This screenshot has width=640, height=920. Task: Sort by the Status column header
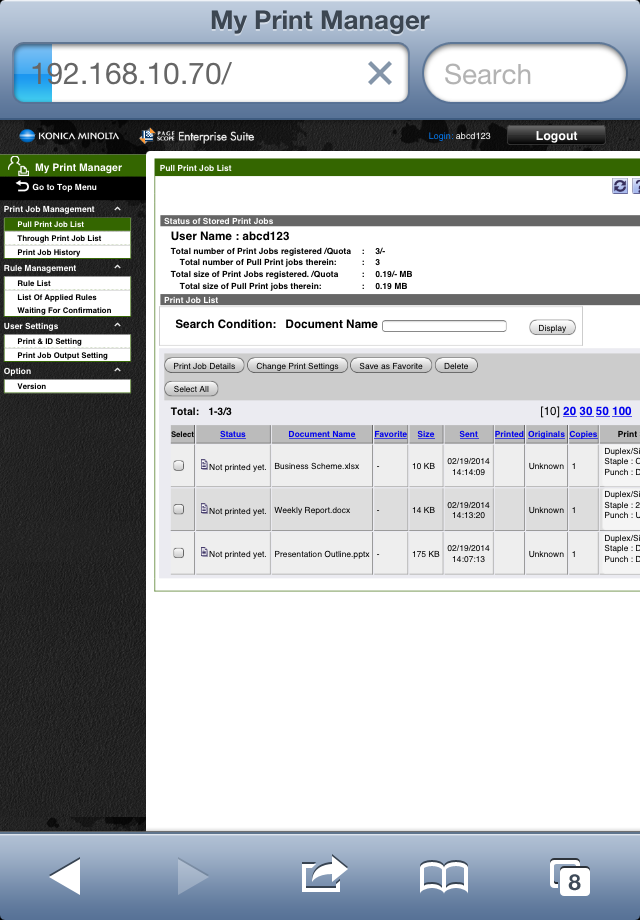pos(232,434)
